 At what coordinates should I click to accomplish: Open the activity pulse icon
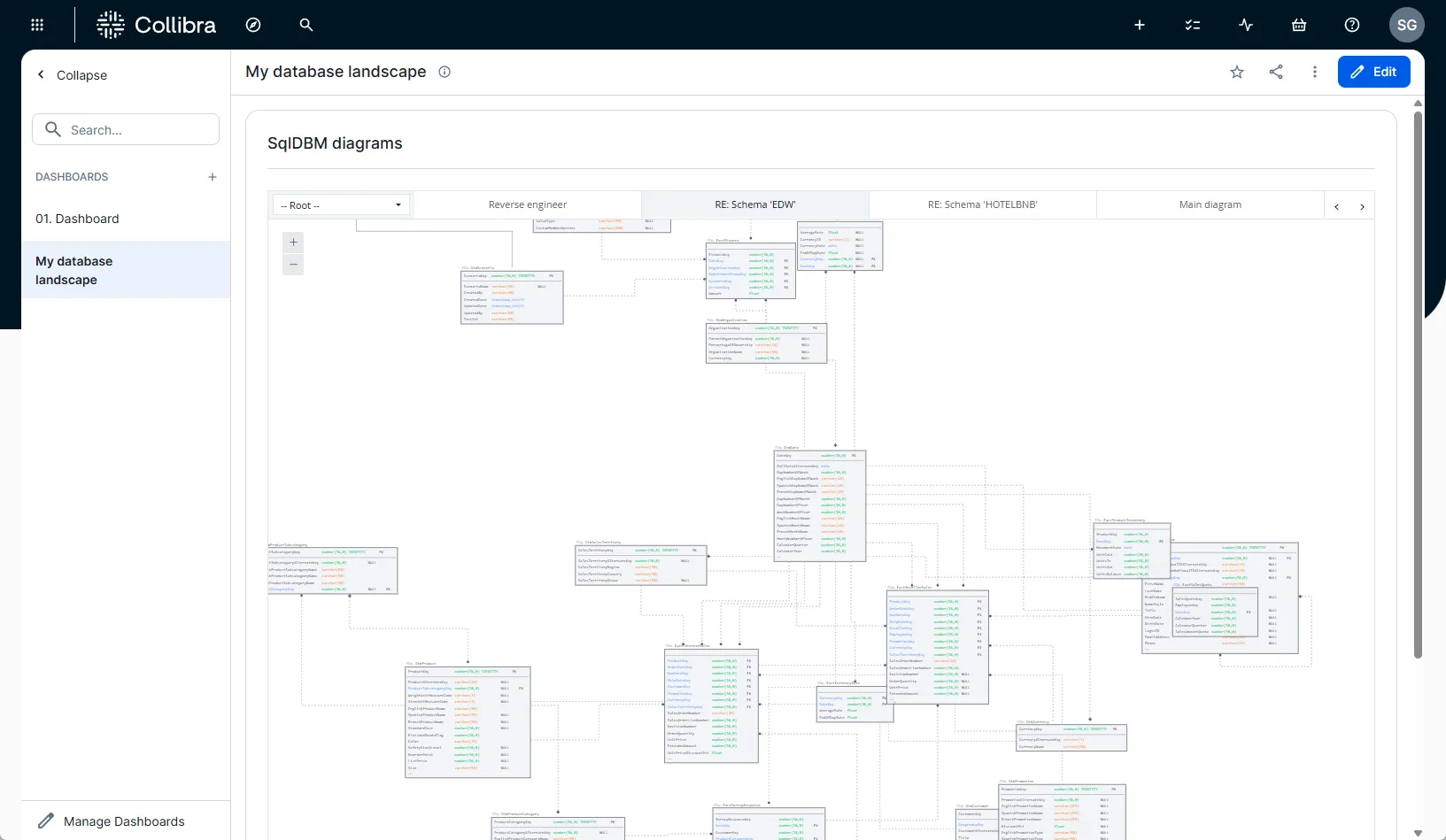pyautogui.click(x=1246, y=25)
